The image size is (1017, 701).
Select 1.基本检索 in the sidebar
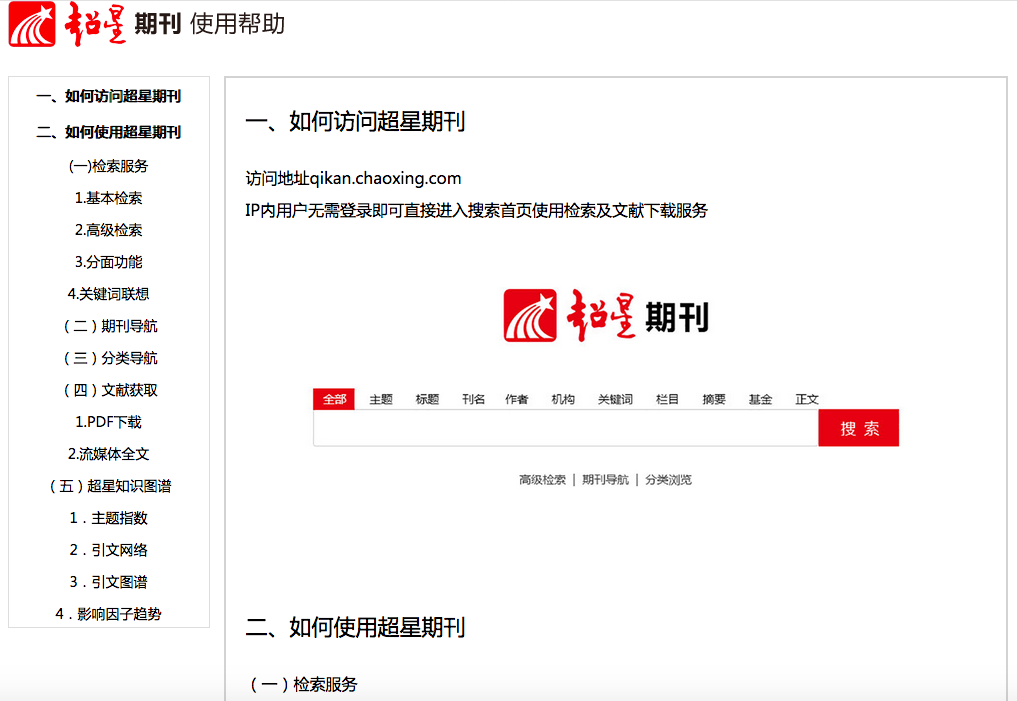pyautogui.click(x=108, y=198)
